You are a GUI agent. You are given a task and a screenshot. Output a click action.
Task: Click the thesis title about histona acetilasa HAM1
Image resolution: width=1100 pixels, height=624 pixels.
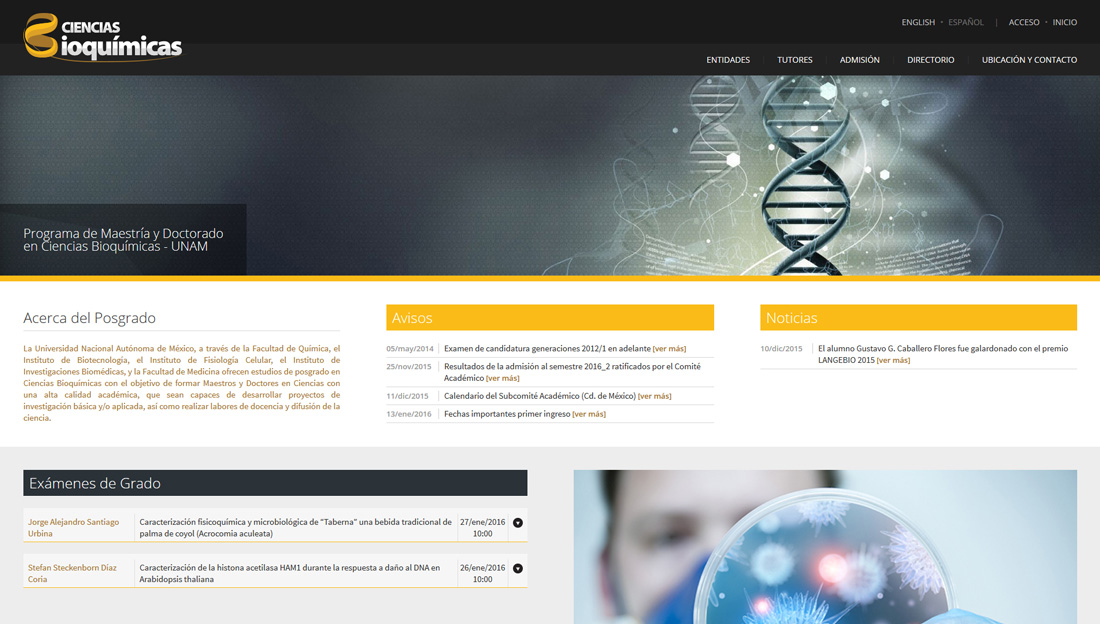pyautogui.click(x=290, y=573)
